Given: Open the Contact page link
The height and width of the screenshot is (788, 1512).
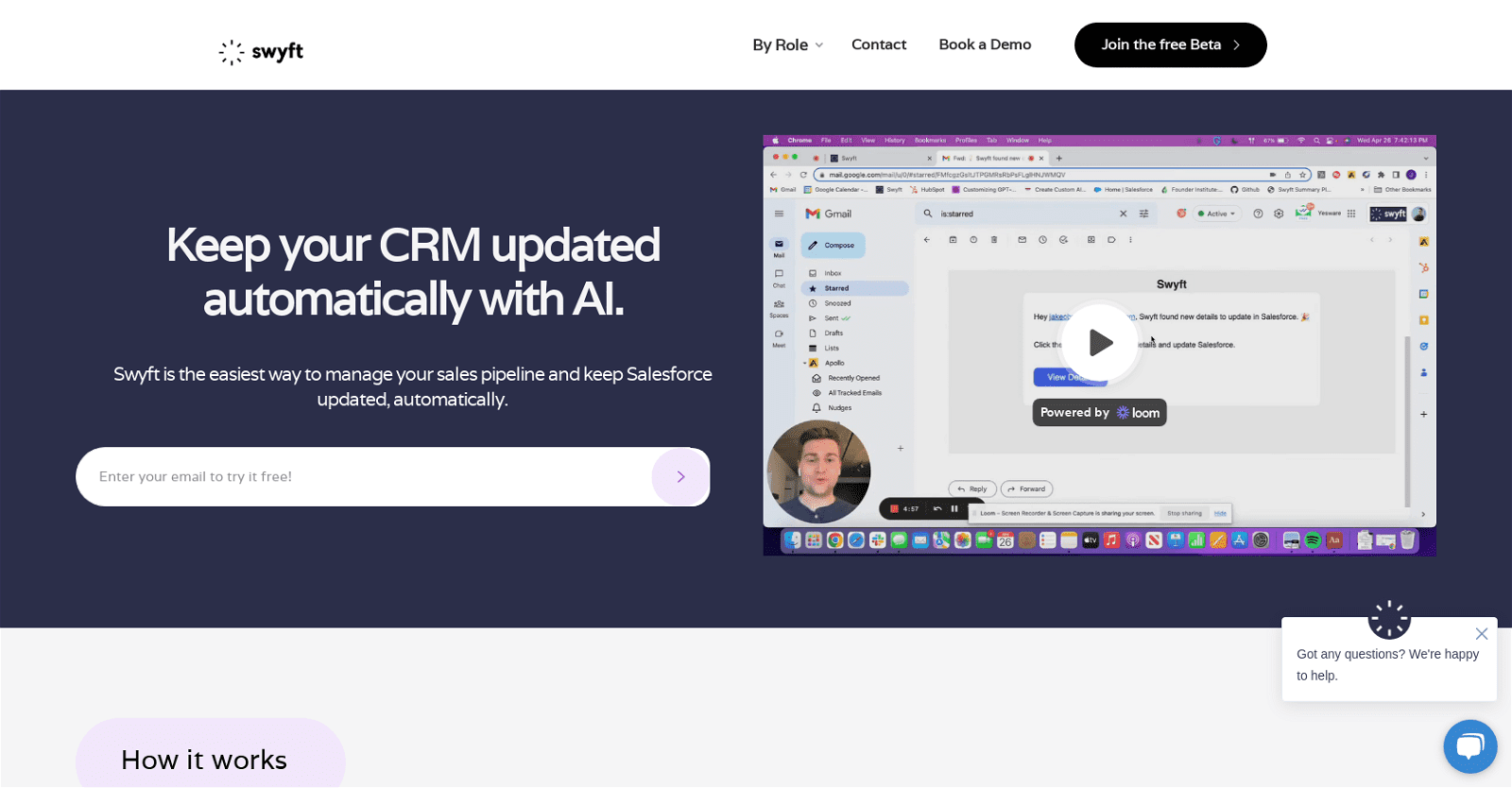Looking at the screenshot, I should (x=879, y=44).
